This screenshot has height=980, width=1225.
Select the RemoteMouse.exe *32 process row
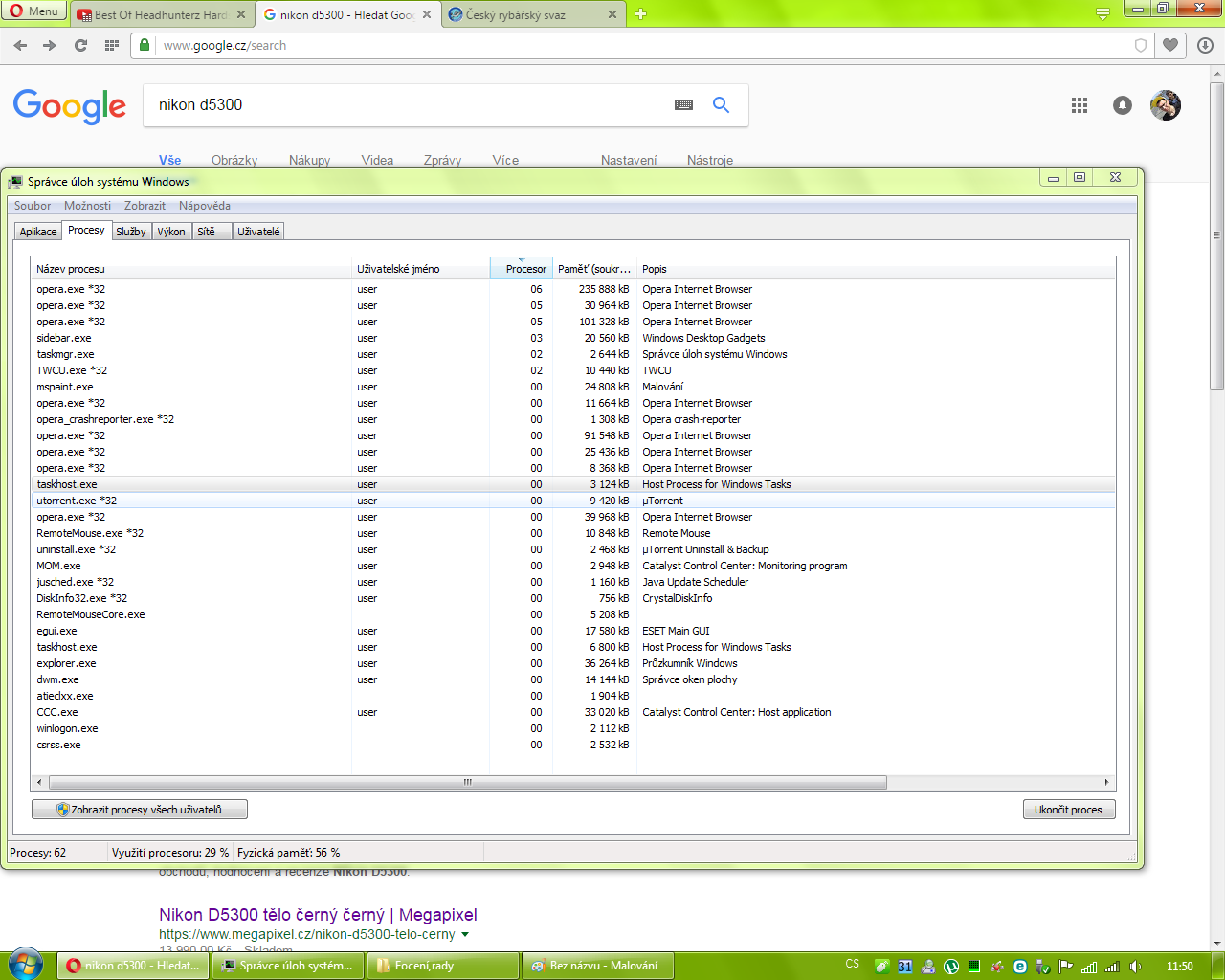(572, 533)
